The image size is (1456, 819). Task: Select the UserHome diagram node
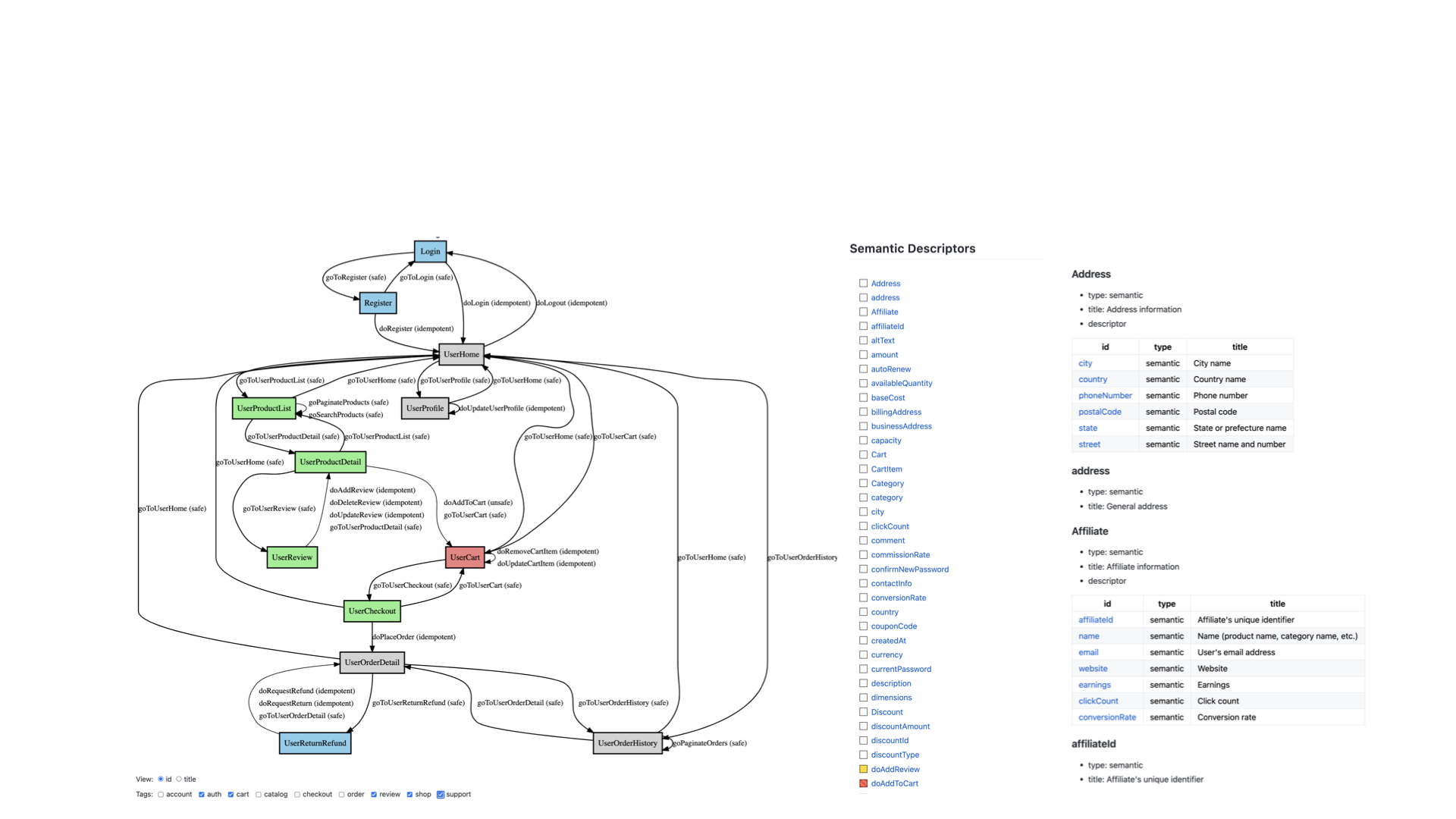(x=461, y=354)
